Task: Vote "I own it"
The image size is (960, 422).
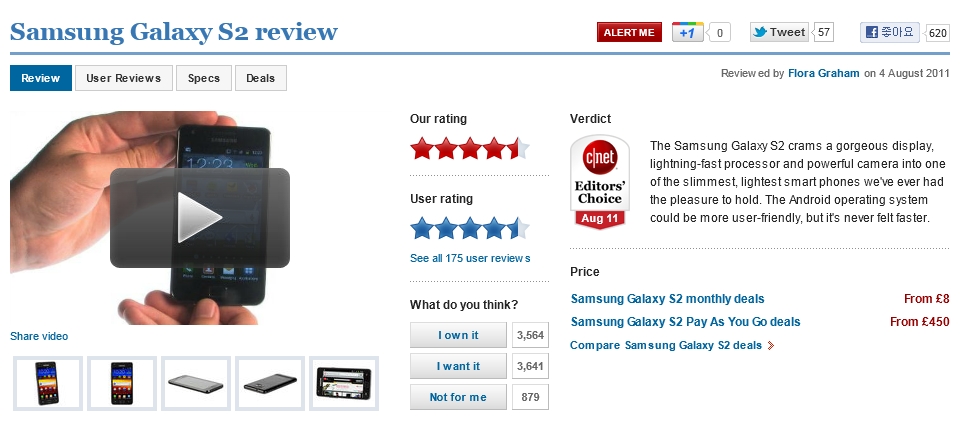Action: coord(458,335)
